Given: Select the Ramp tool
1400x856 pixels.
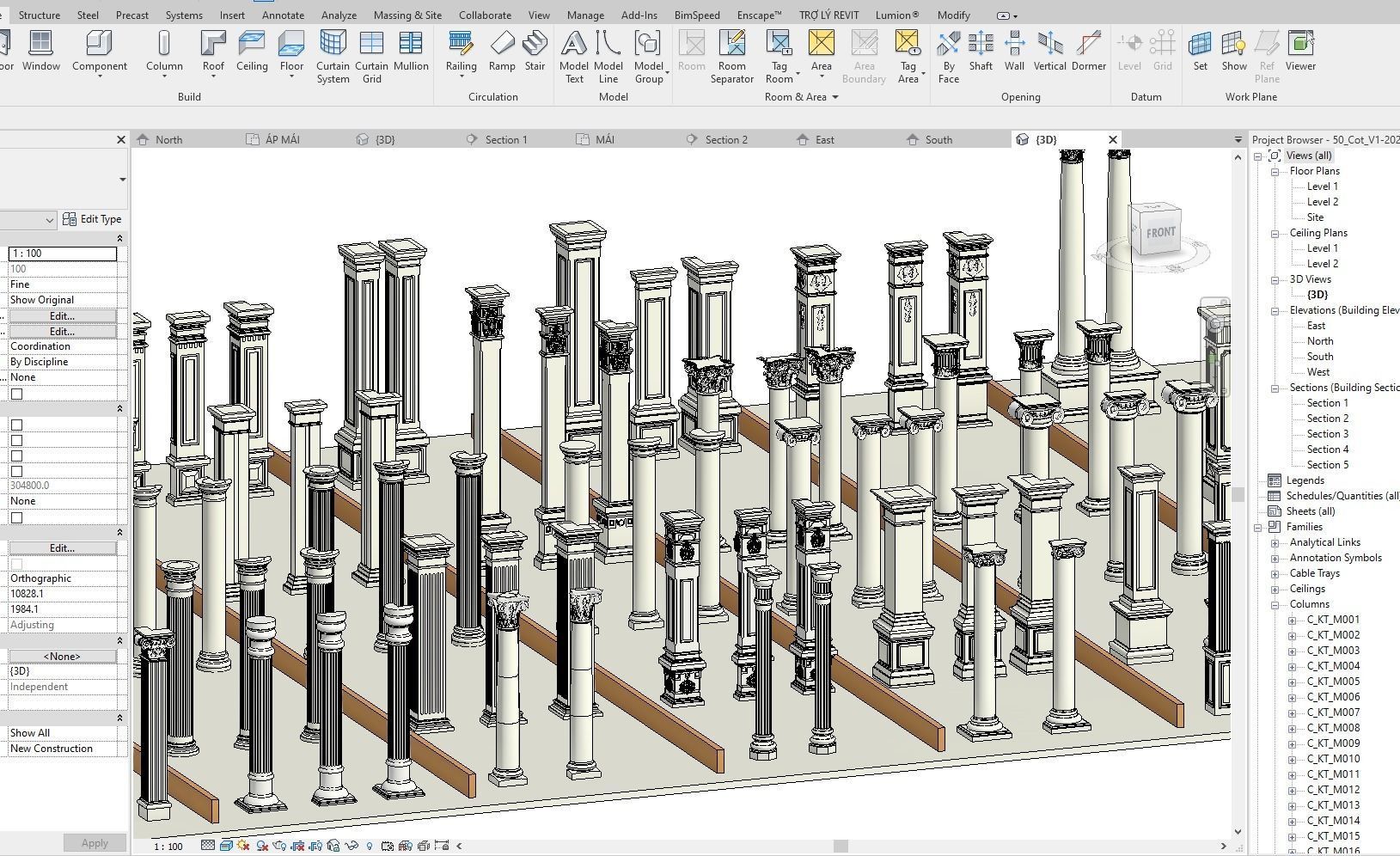Looking at the screenshot, I should click(x=502, y=52).
